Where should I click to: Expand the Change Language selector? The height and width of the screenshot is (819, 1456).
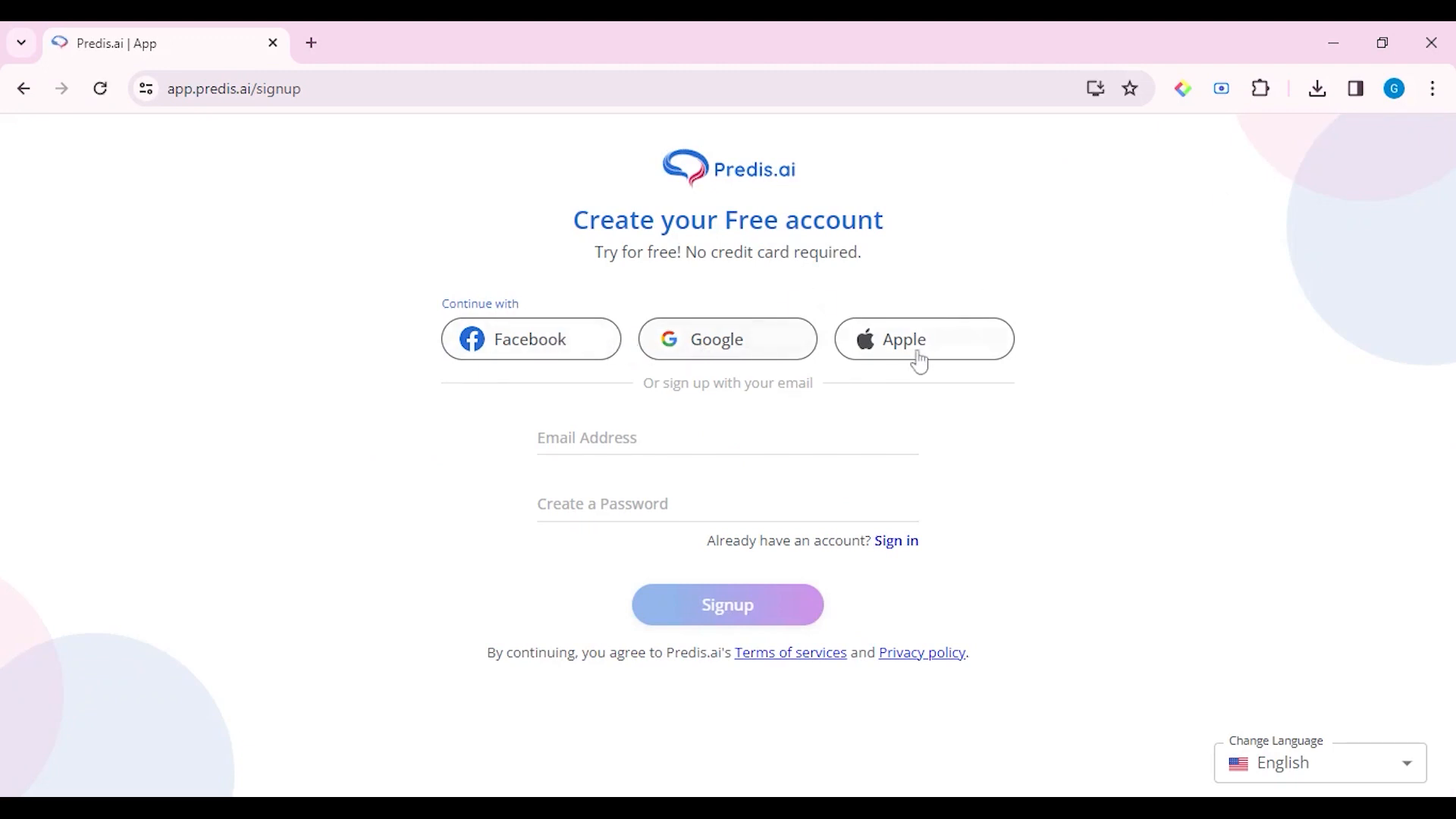point(1407,763)
